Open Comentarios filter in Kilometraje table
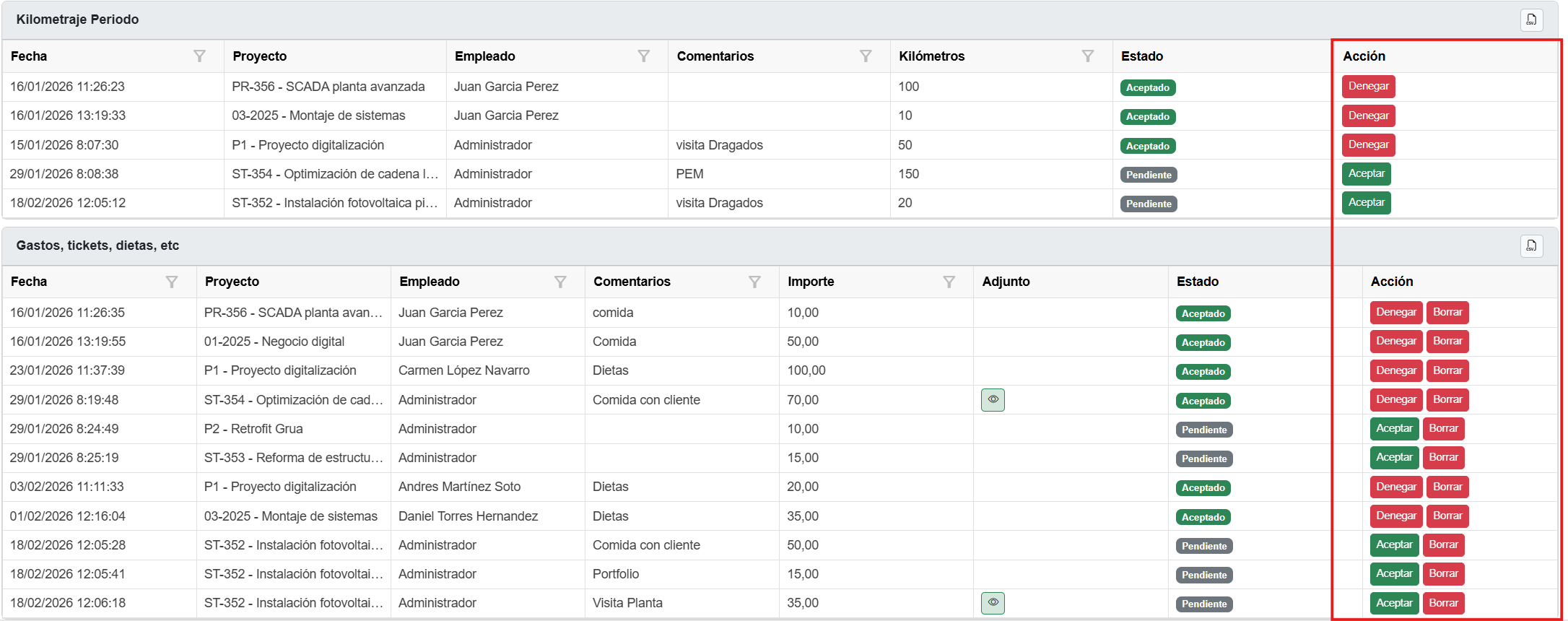 click(866, 56)
